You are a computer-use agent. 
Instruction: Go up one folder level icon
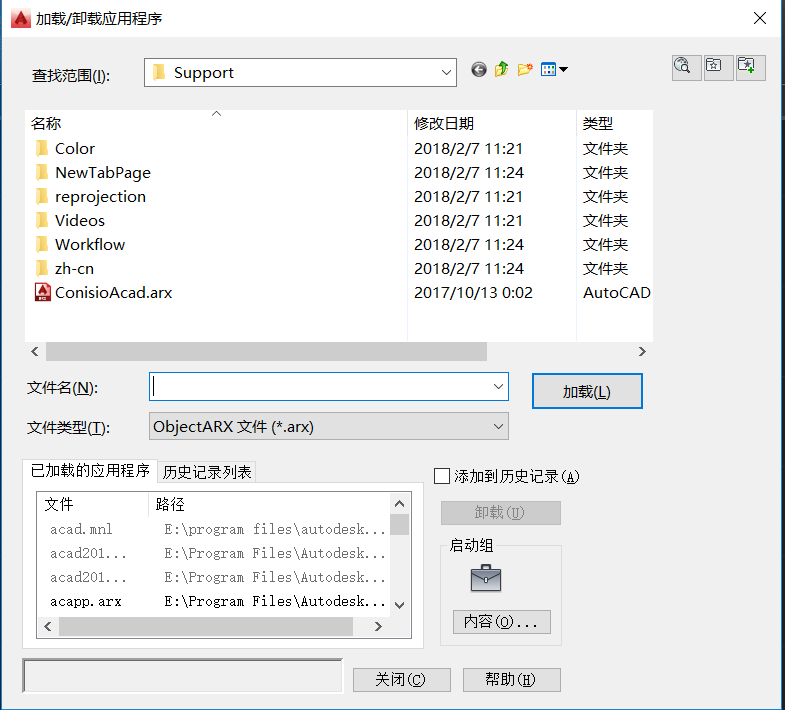click(502, 69)
